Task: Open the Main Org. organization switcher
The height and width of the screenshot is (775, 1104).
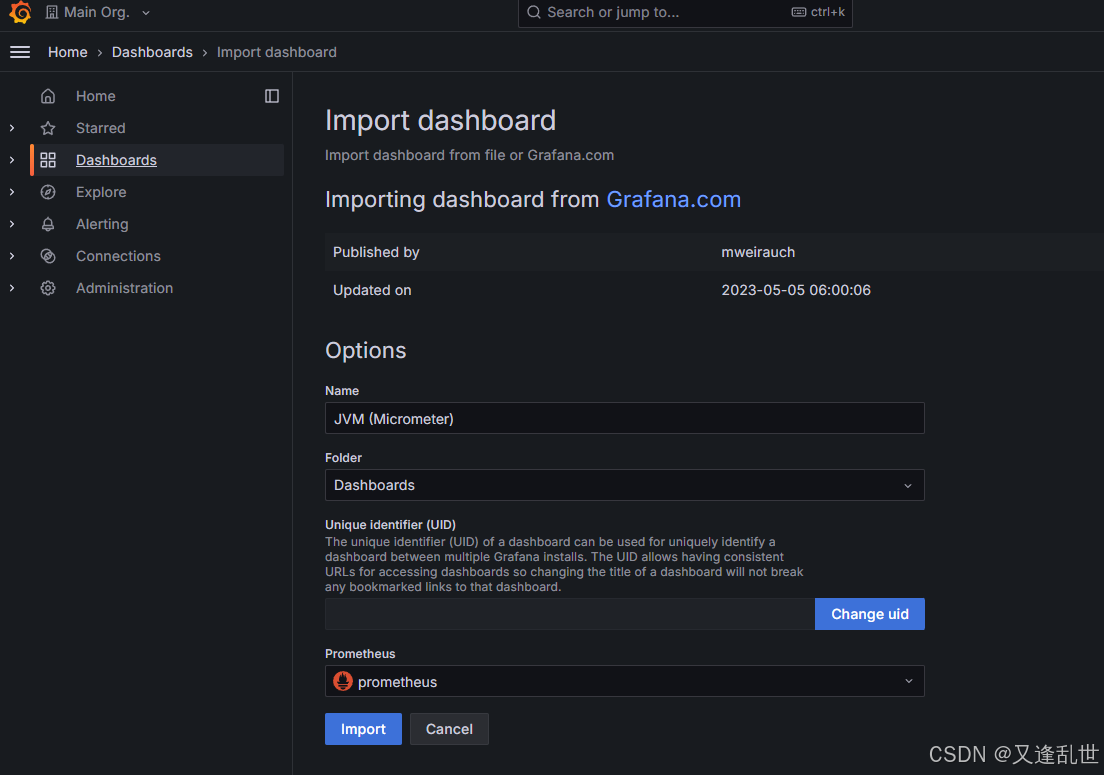Action: coord(97,12)
